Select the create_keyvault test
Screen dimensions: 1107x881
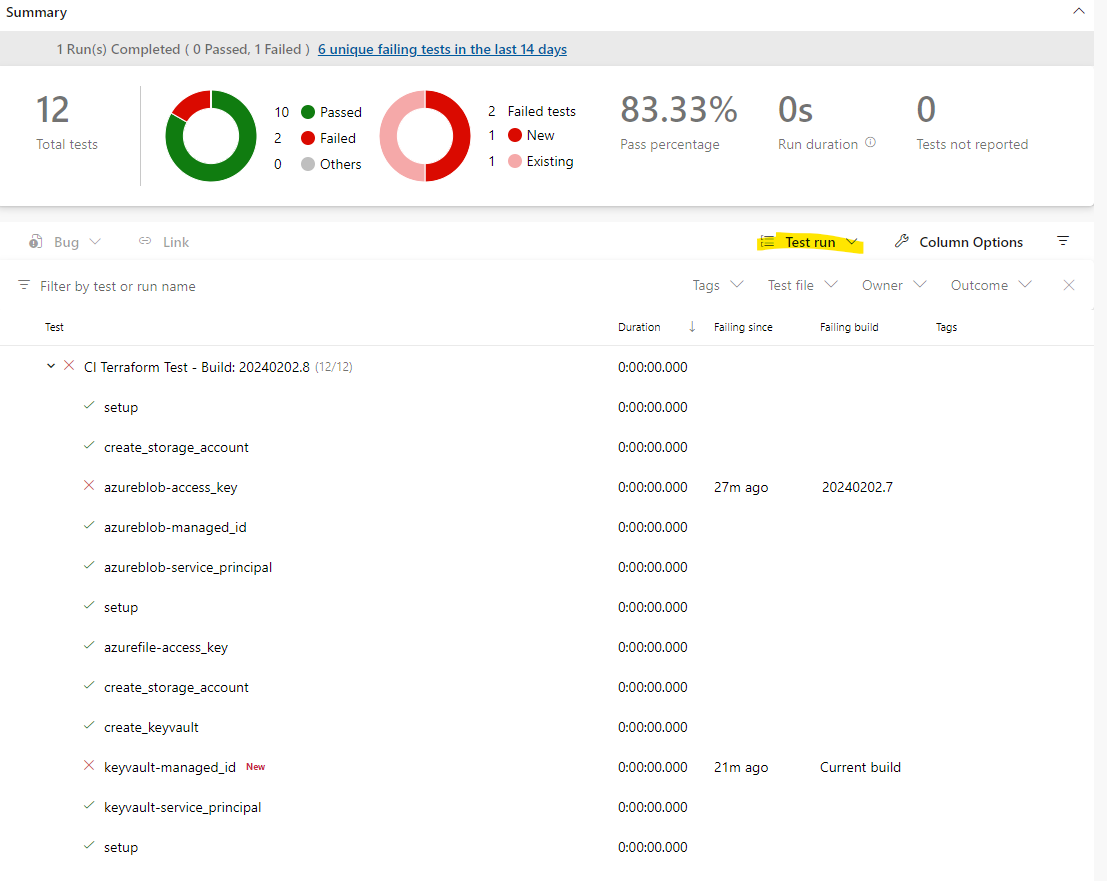(151, 727)
